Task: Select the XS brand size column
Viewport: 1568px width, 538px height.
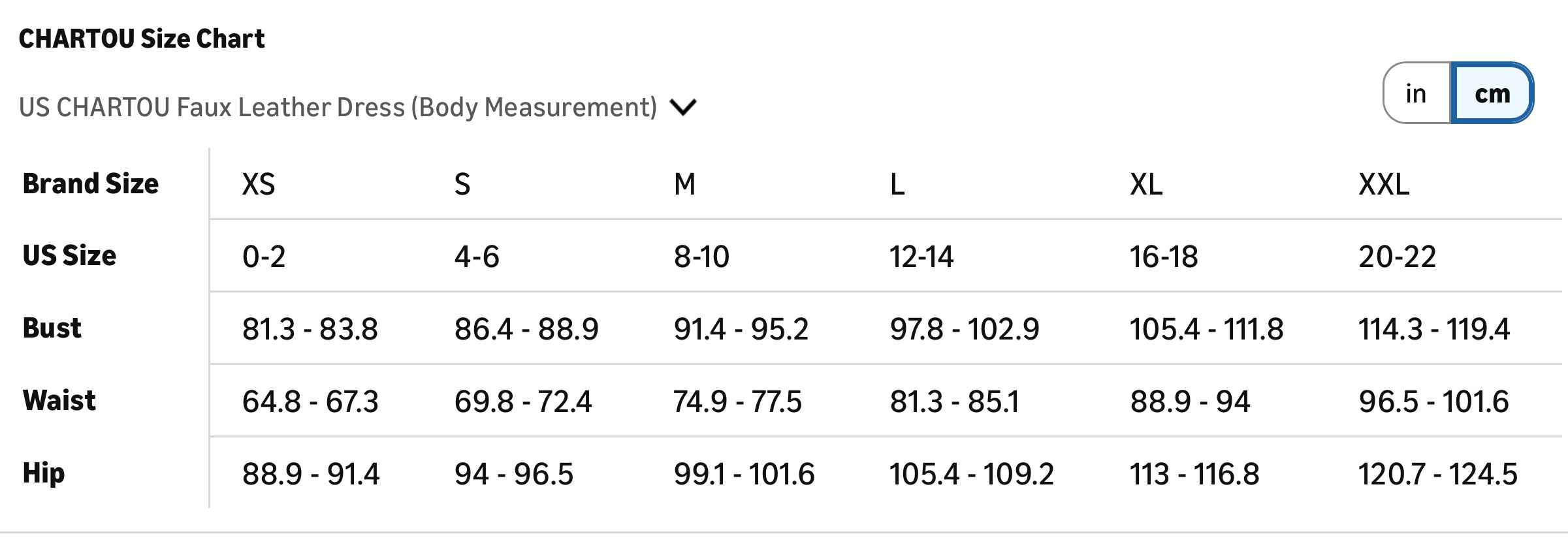Action: coord(259,185)
